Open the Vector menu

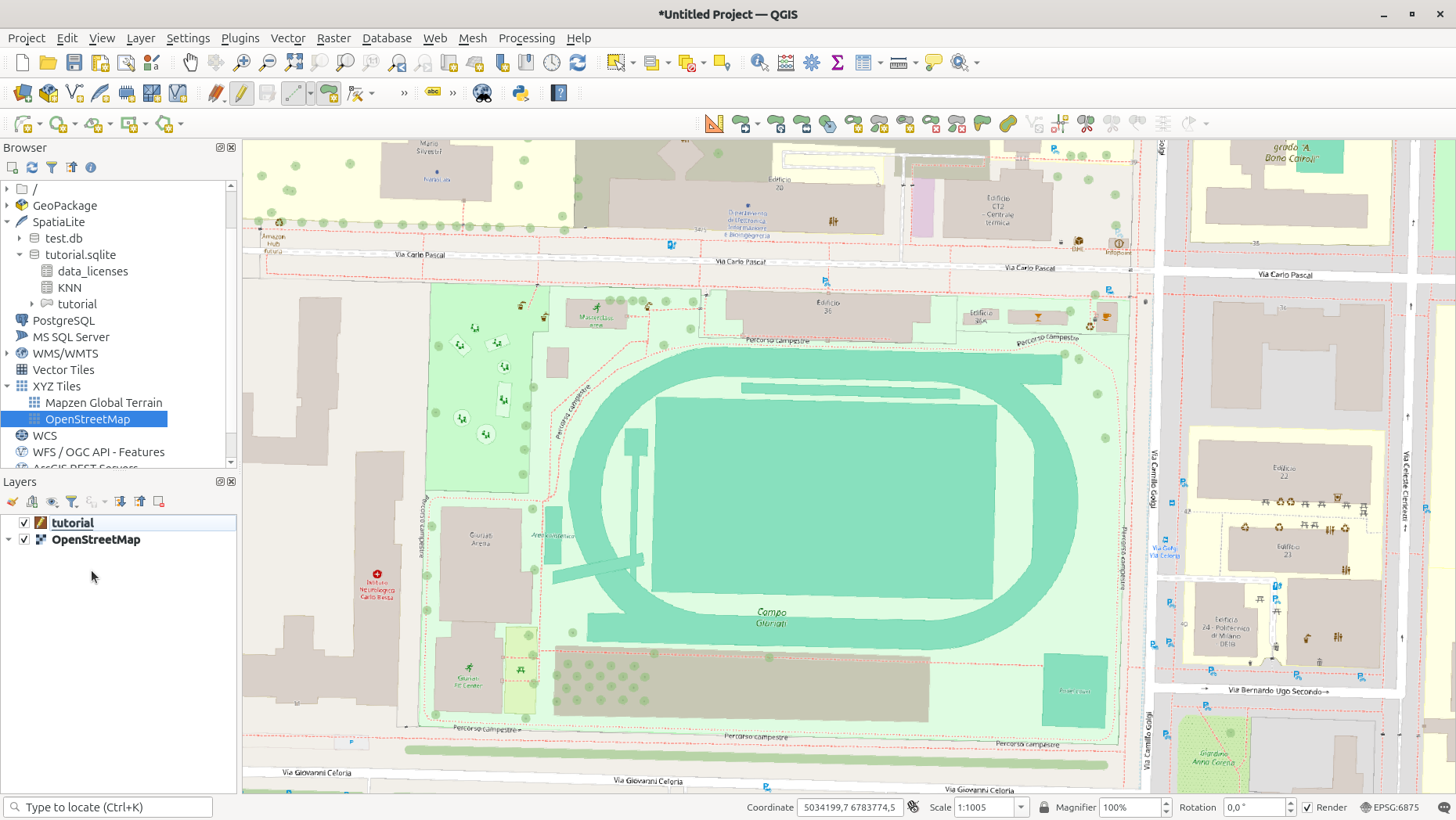(x=287, y=38)
